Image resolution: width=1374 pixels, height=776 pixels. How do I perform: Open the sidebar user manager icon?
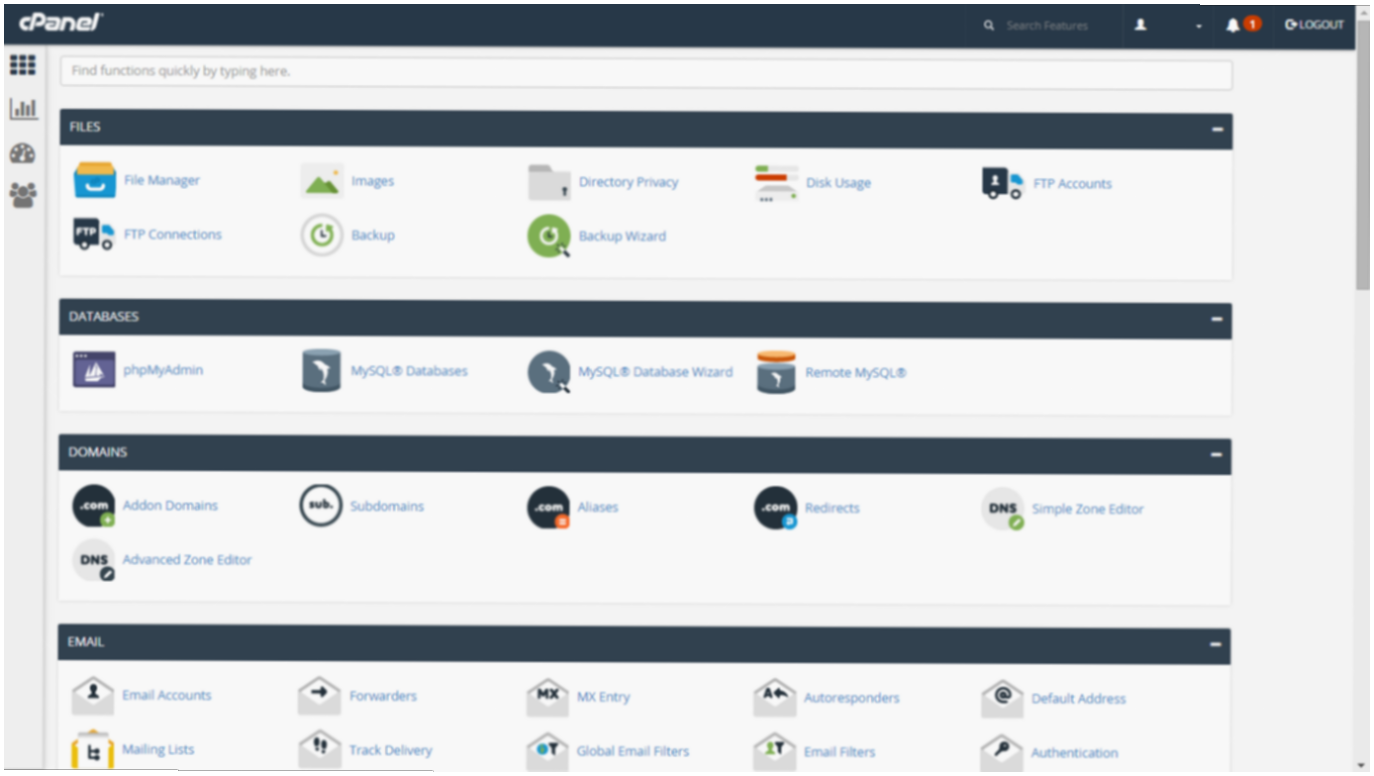pyautogui.click(x=22, y=194)
